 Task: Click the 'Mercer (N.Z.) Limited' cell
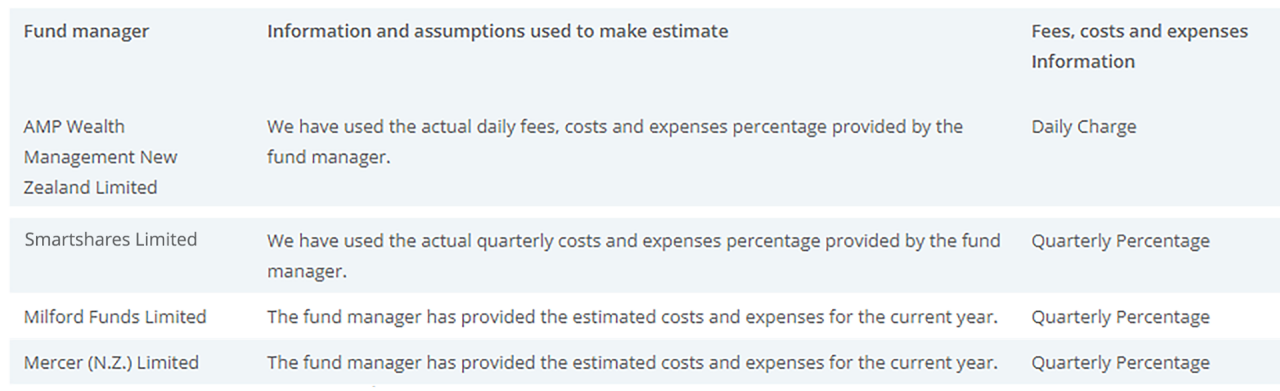(x=111, y=363)
